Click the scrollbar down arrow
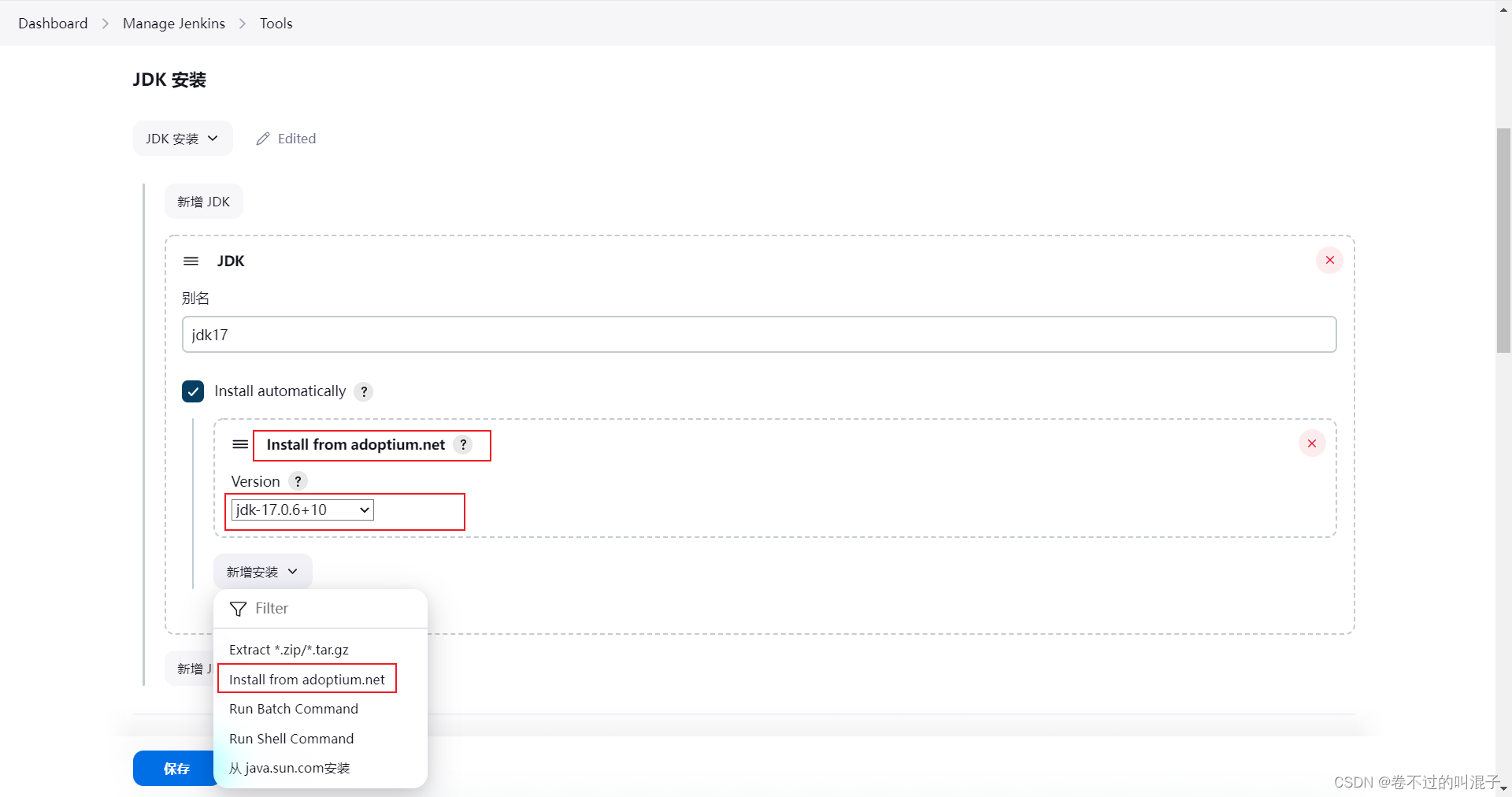This screenshot has height=797, width=1512. (x=1503, y=788)
